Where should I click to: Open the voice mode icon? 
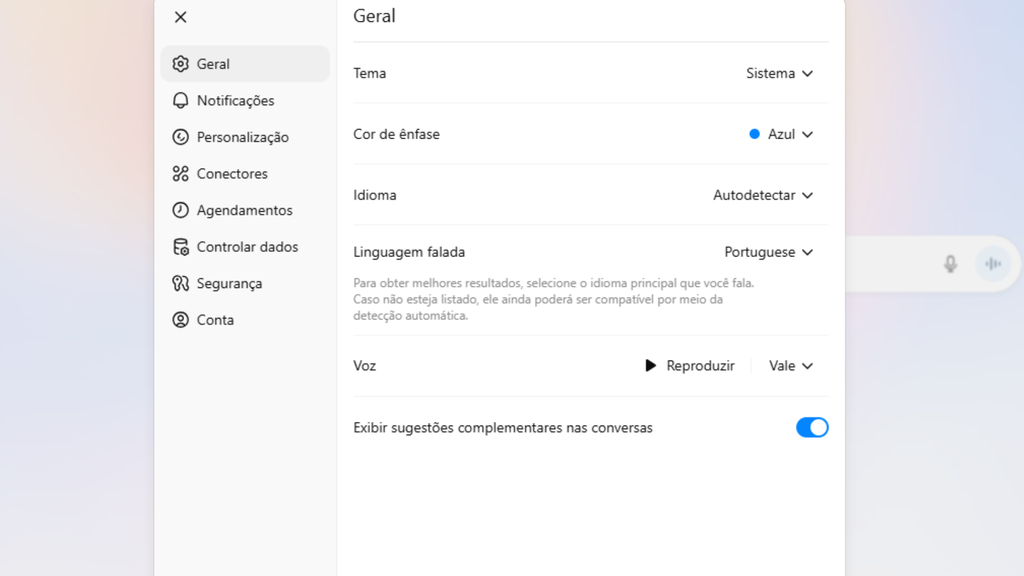click(x=992, y=263)
